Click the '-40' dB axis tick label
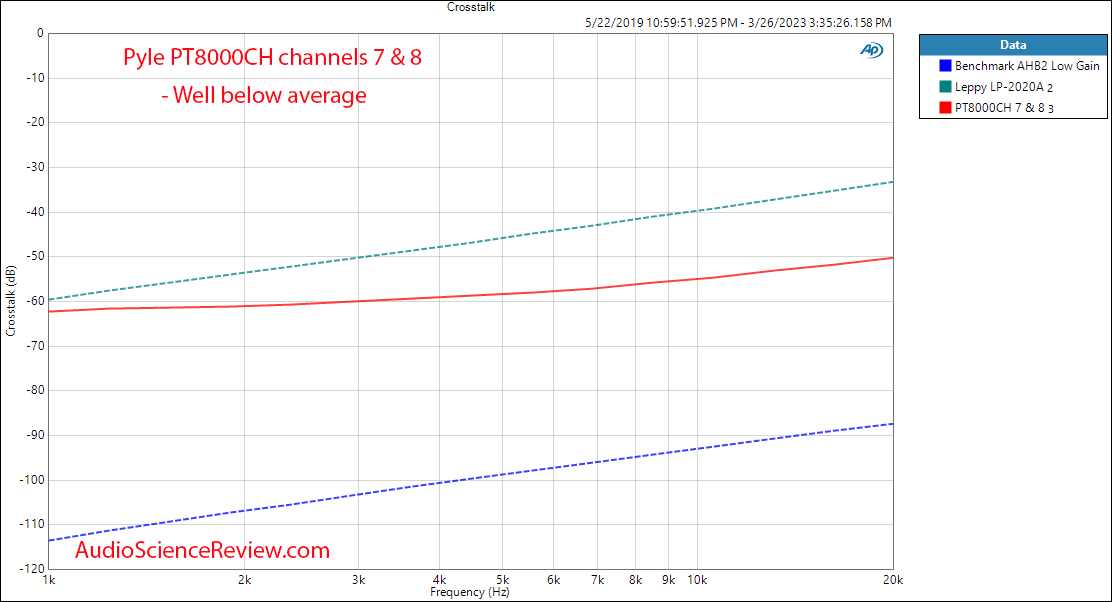The width and height of the screenshot is (1112, 602). [35, 212]
